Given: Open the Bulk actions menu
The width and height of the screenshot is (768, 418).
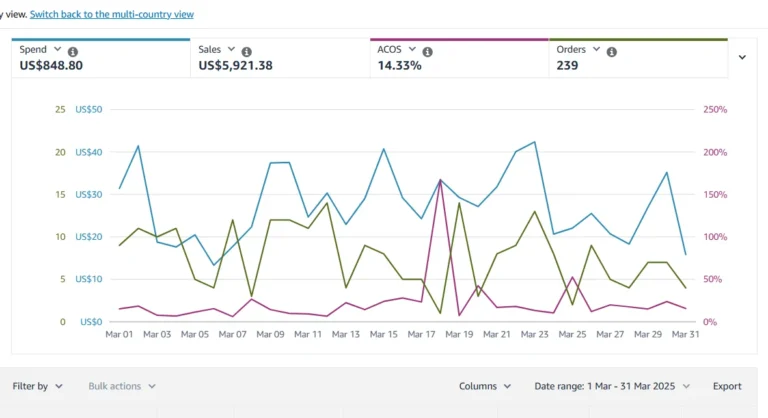Looking at the screenshot, I should [x=122, y=386].
